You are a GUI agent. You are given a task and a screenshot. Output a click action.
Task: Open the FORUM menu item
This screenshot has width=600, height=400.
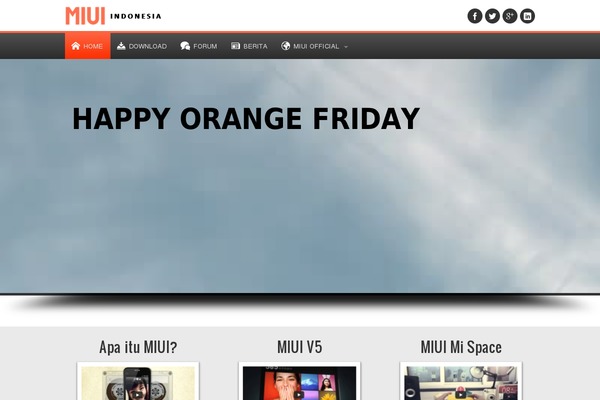tap(205, 46)
